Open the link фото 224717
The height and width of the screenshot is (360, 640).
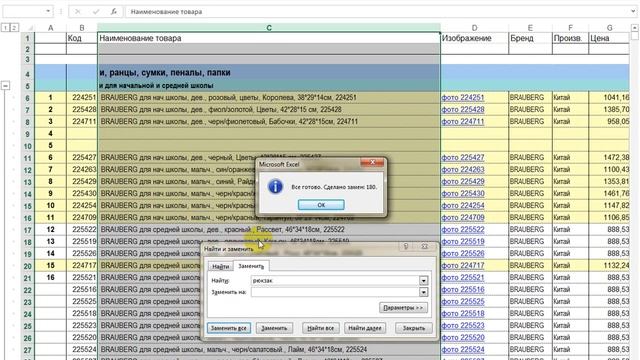(463, 265)
